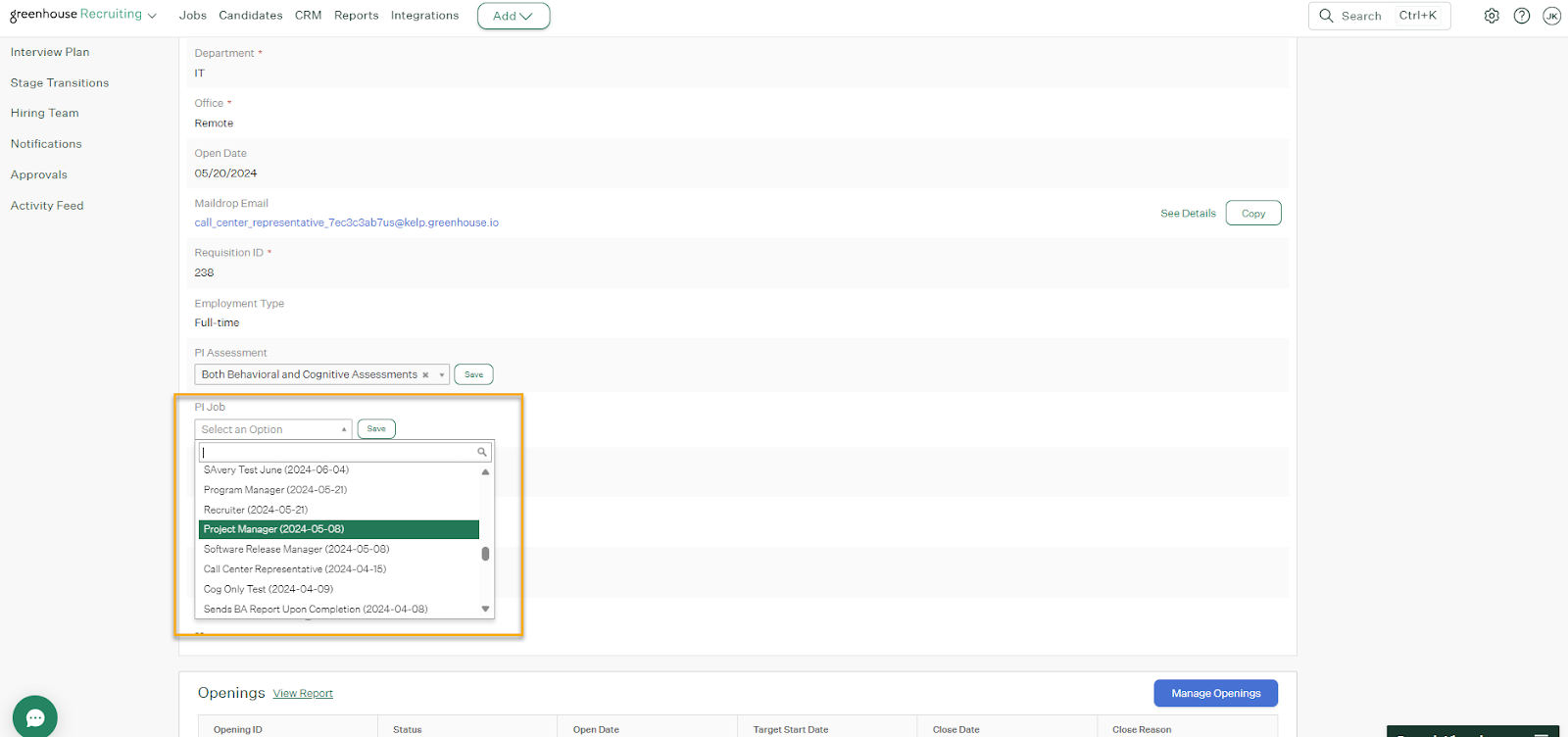Click the help question mark icon
The image size is (1568, 737).
point(1522,16)
